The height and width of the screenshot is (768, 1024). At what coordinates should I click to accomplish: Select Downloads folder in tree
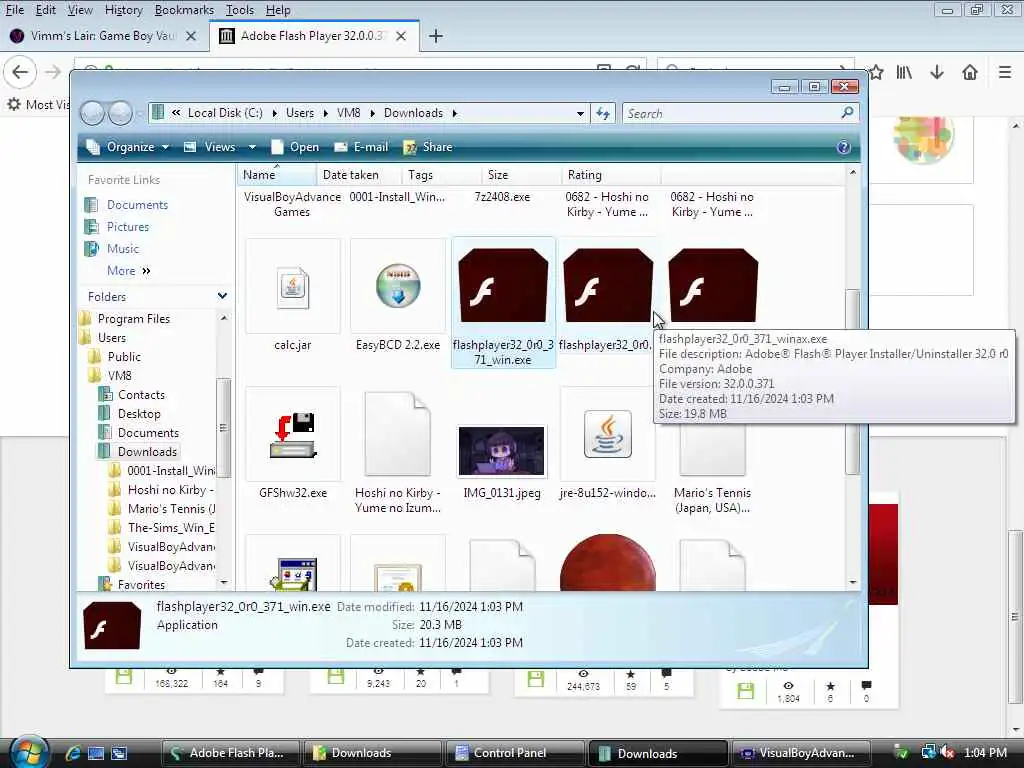click(147, 451)
